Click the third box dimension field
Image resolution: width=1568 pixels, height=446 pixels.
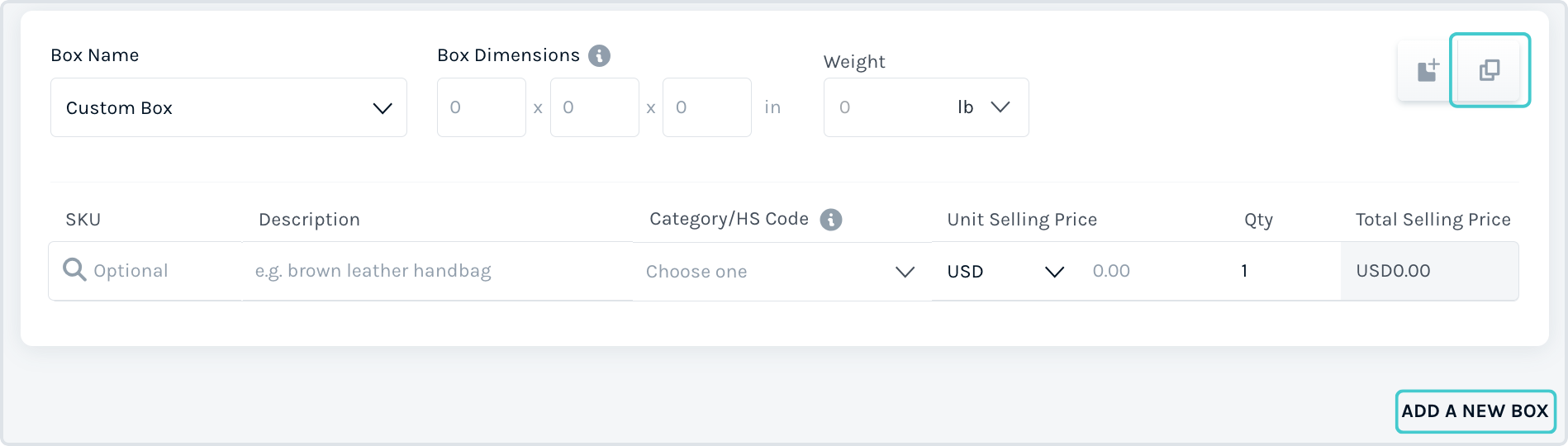coord(707,107)
